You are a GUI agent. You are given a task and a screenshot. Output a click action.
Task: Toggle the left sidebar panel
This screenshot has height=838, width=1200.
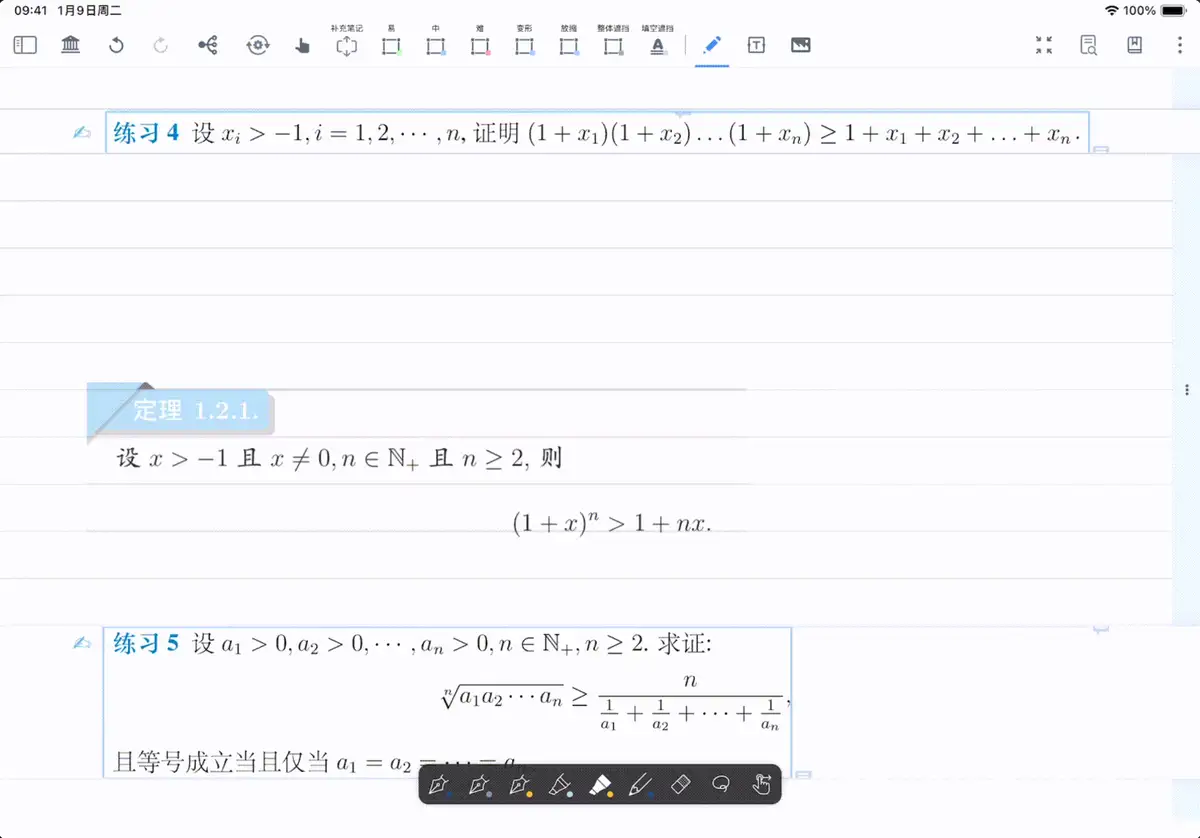(25, 45)
